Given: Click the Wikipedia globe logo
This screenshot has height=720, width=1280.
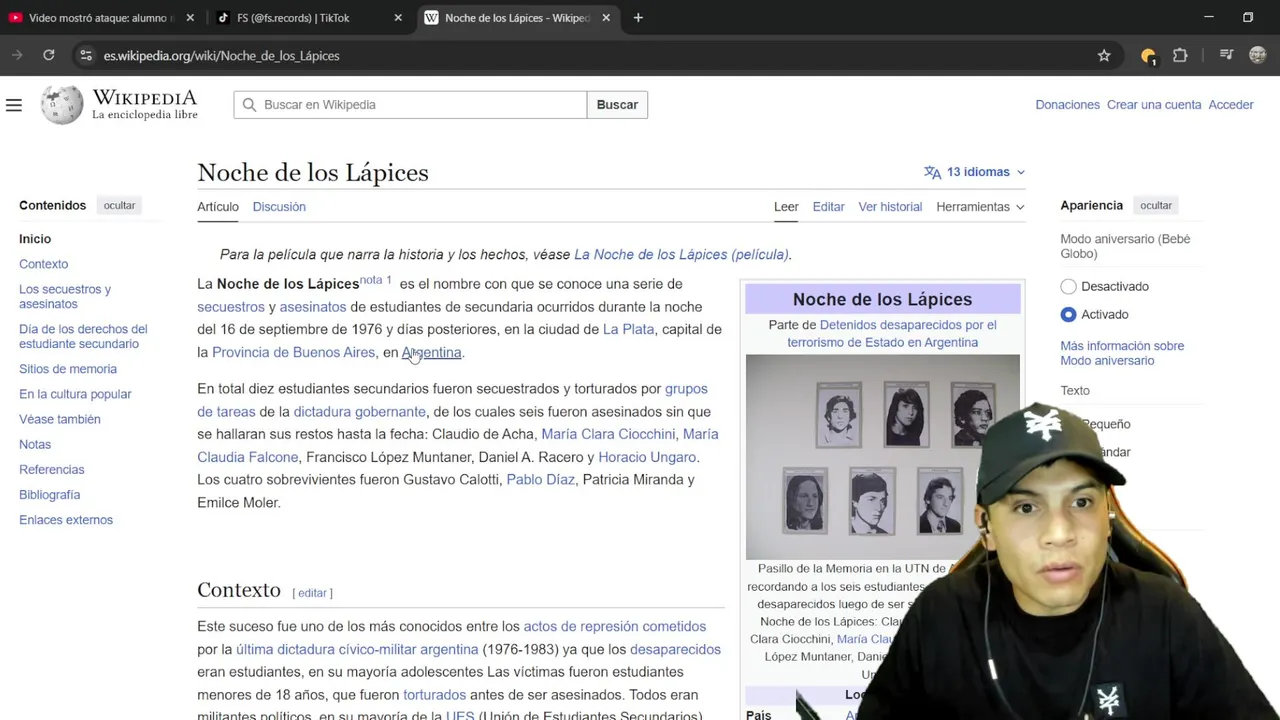Looking at the screenshot, I should [x=62, y=105].
